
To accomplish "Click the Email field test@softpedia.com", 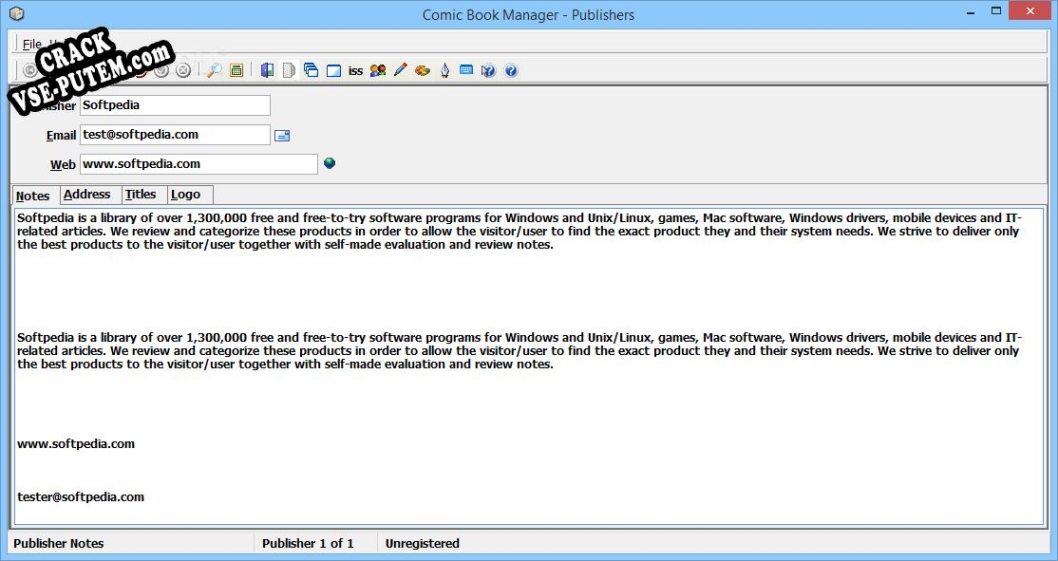I will tap(175, 134).
